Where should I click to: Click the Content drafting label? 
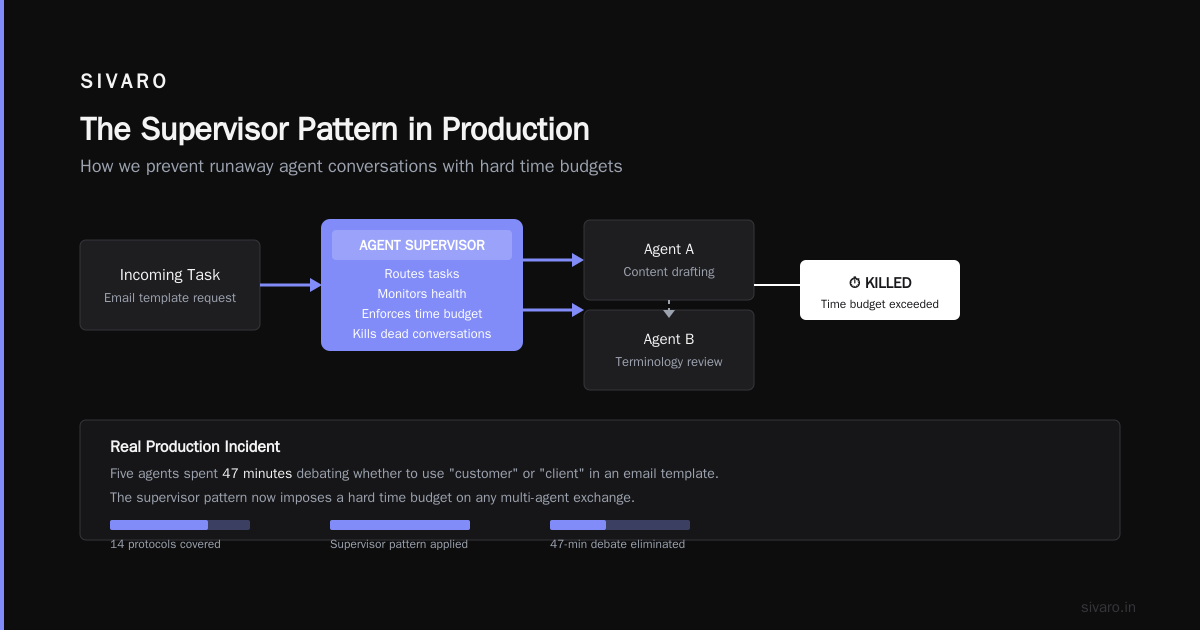pos(669,272)
